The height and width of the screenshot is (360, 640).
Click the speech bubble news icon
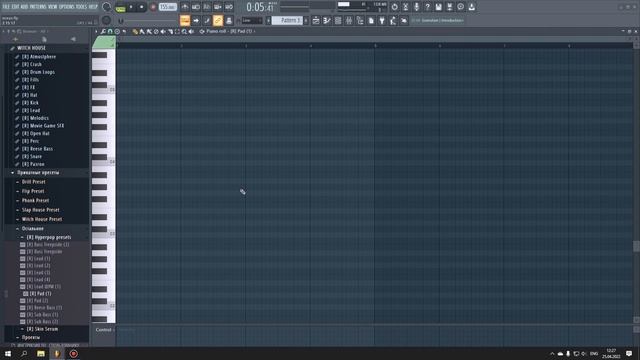point(460,7)
